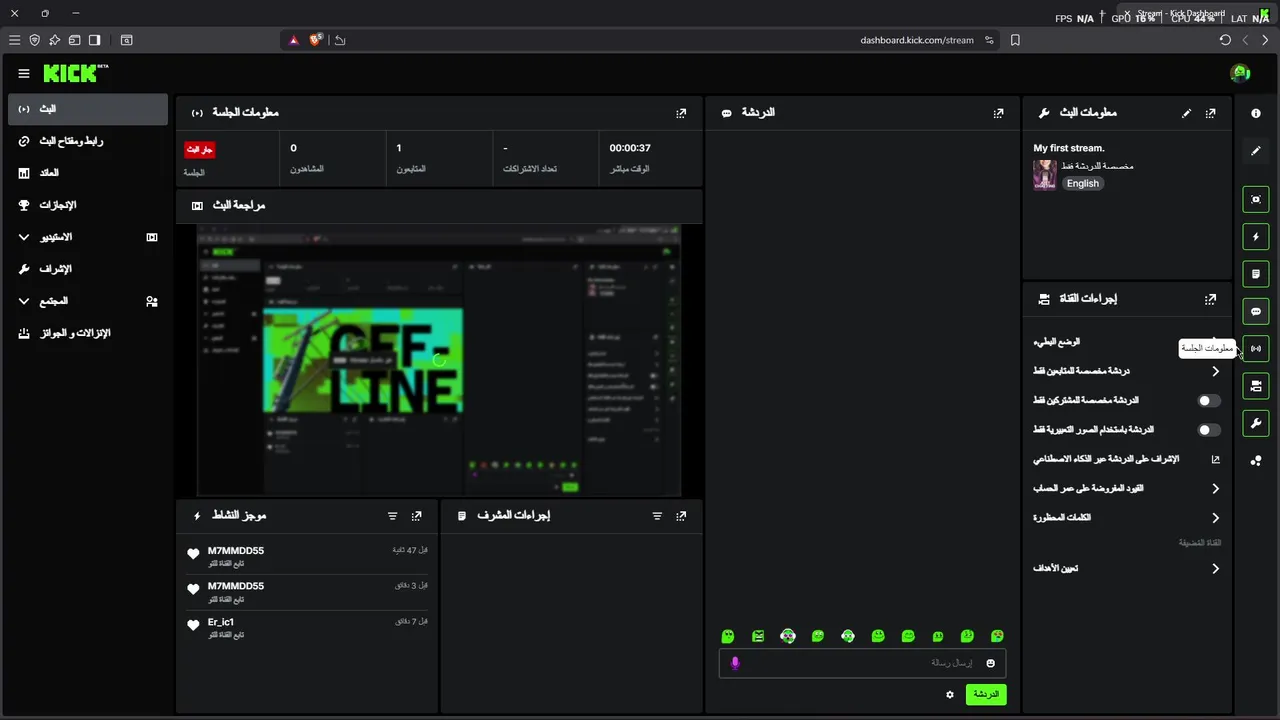Edit stream info using the pencil icon in معلومات البث
The height and width of the screenshot is (720, 1280).
point(1186,113)
